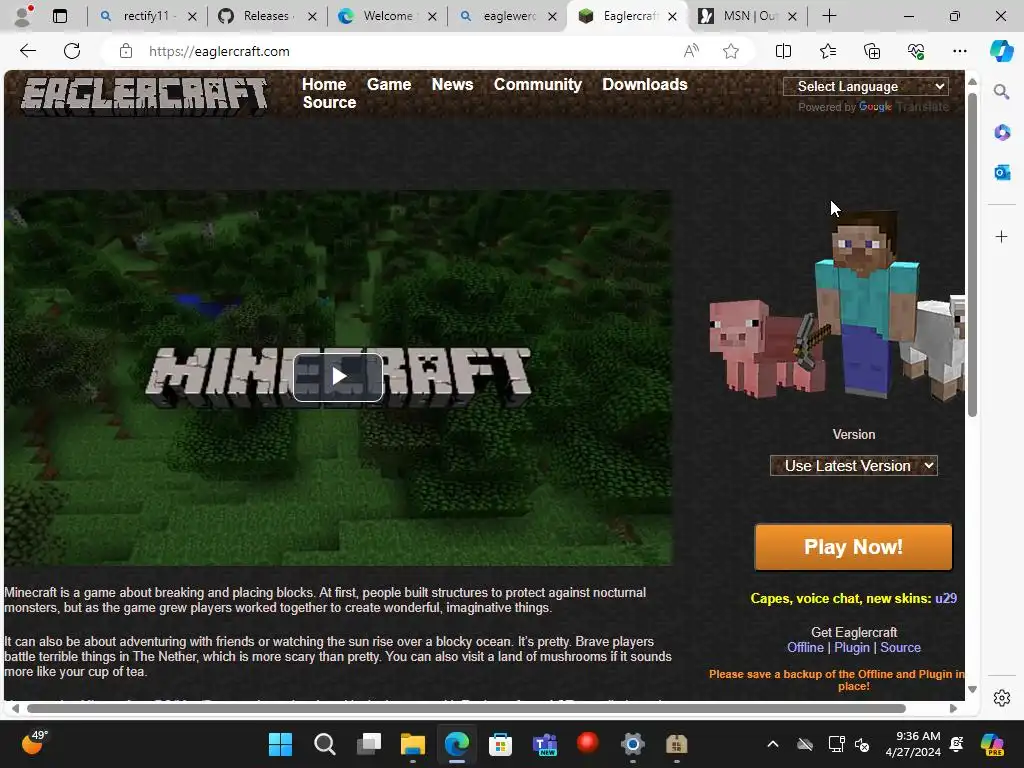Screen dimensions: 1024x768
Task: Close the rectify11 tab
Action: click(192, 16)
